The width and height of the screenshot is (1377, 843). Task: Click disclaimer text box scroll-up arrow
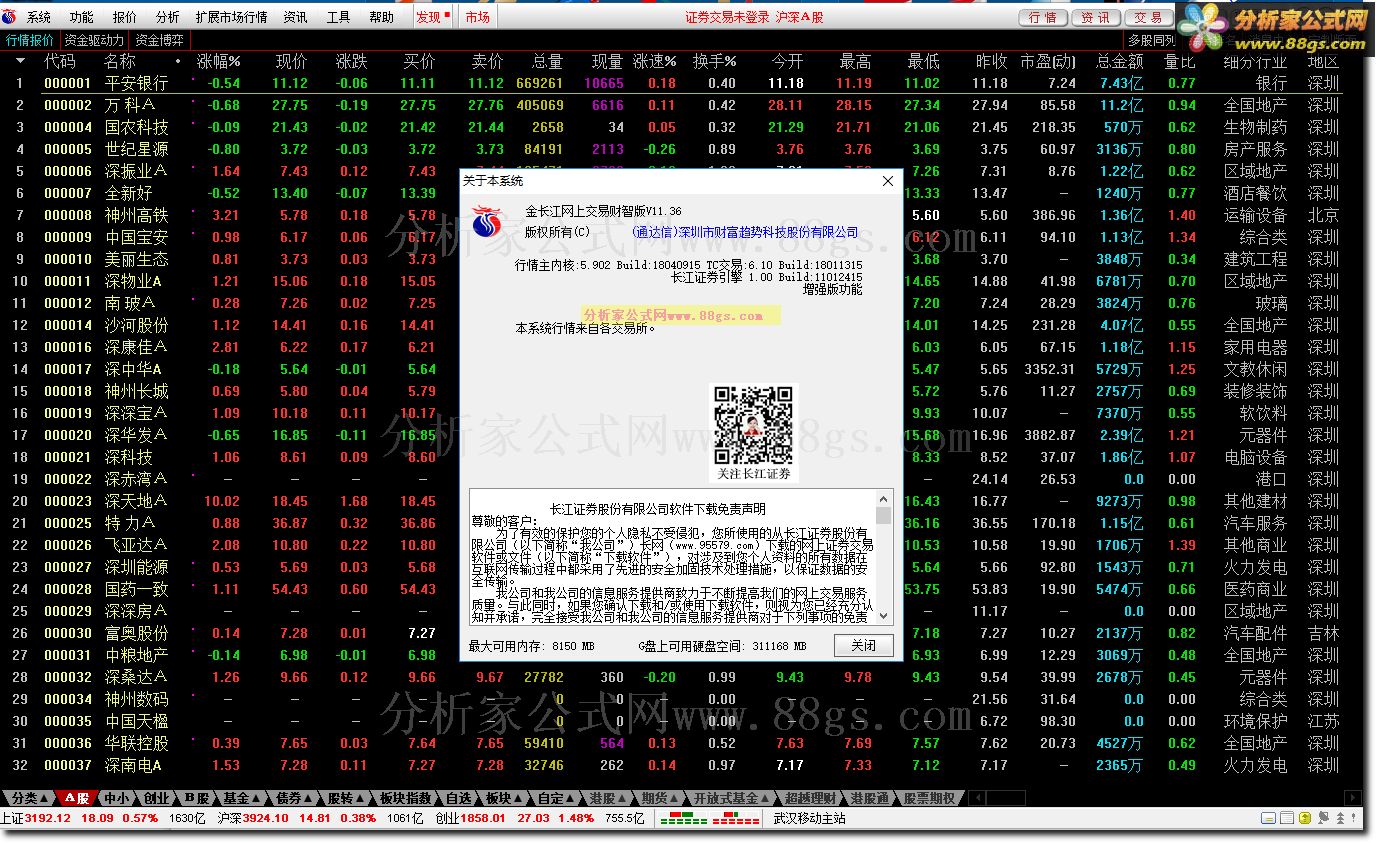click(x=883, y=499)
